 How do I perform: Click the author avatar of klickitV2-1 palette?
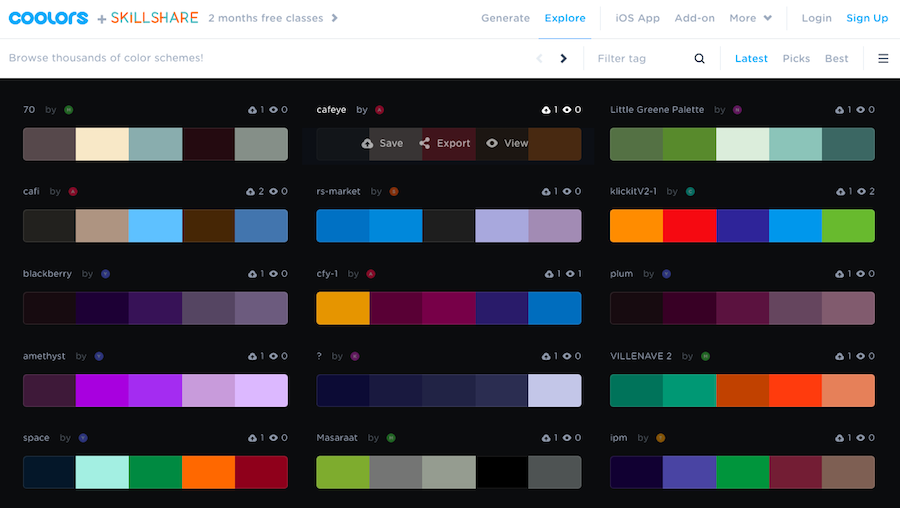(x=690, y=192)
